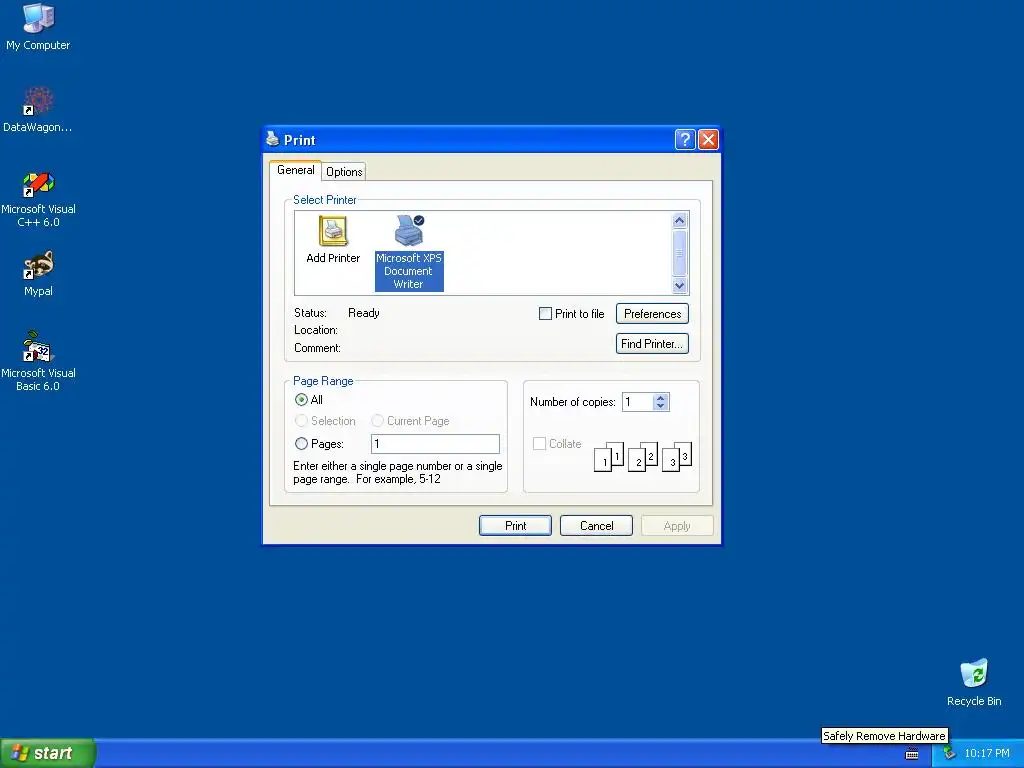The height and width of the screenshot is (768, 1024).
Task: Select the All page range option
Action: click(x=301, y=400)
